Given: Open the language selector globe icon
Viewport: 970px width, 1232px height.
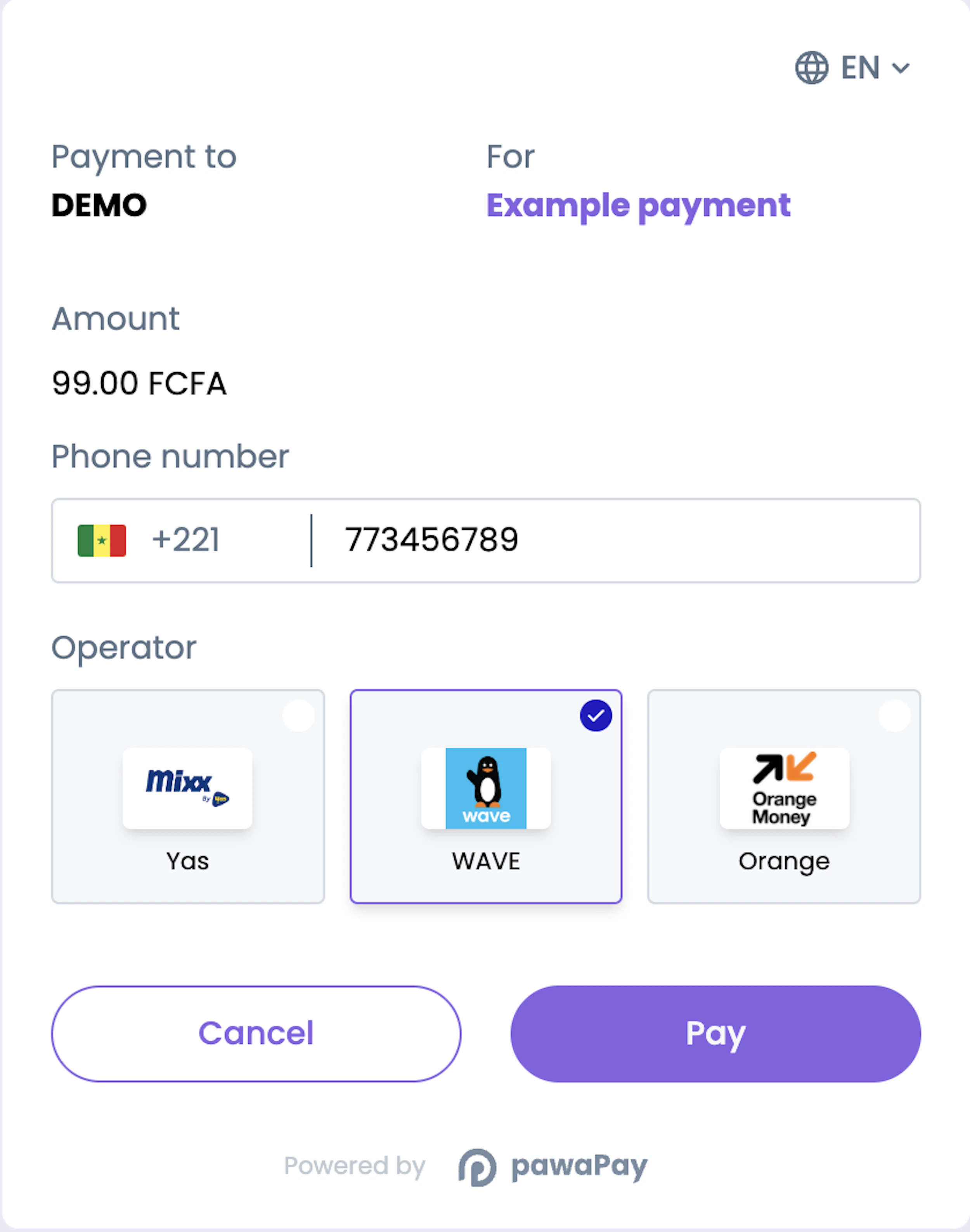Looking at the screenshot, I should point(812,67).
